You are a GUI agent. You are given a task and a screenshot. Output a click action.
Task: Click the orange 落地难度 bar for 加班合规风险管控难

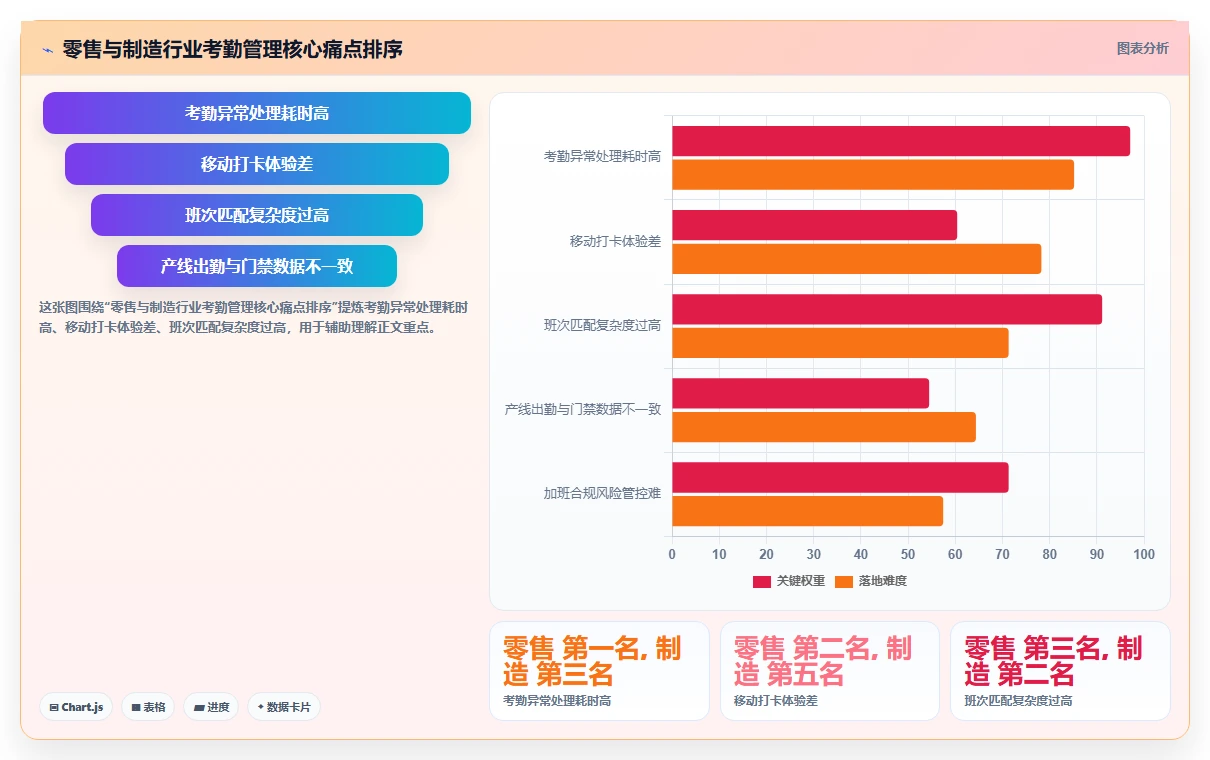807,511
